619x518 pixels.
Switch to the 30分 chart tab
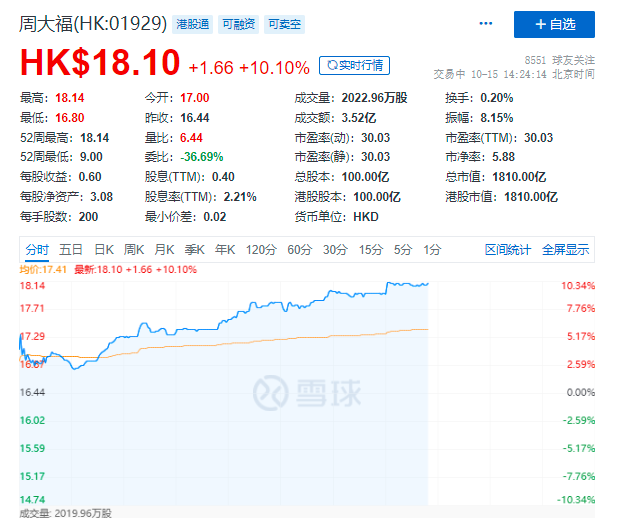point(335,250)
